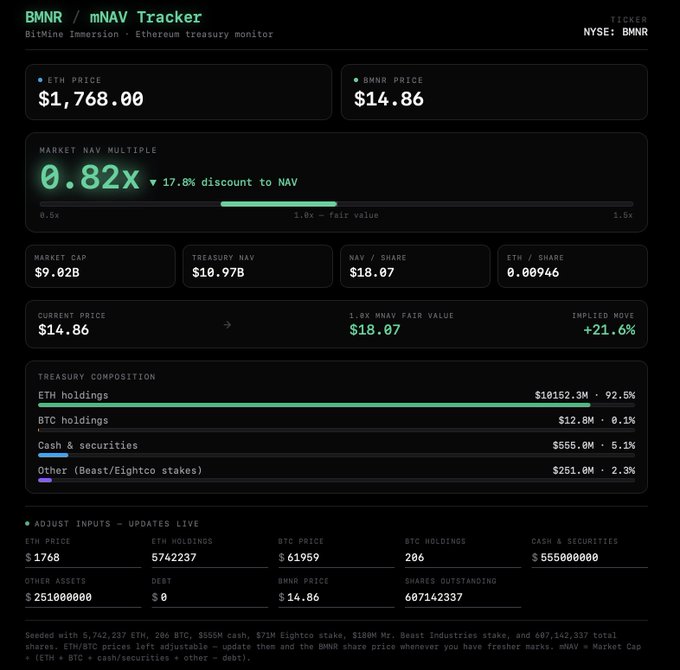The width and height of the screenshot is (680, 670).
Task: Click the $12.8M · 0.1% value
Action: coord(597,421)
